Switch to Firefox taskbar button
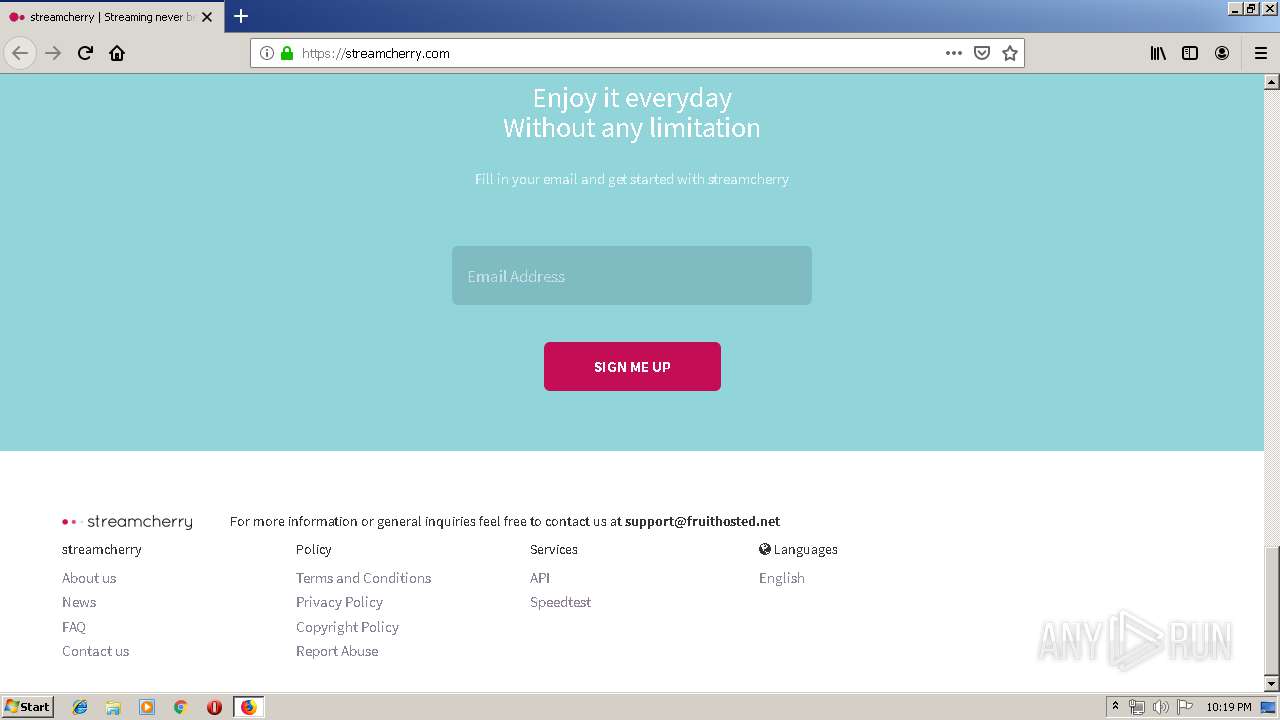Viewport: 1280px width, 720px height. 248,707
